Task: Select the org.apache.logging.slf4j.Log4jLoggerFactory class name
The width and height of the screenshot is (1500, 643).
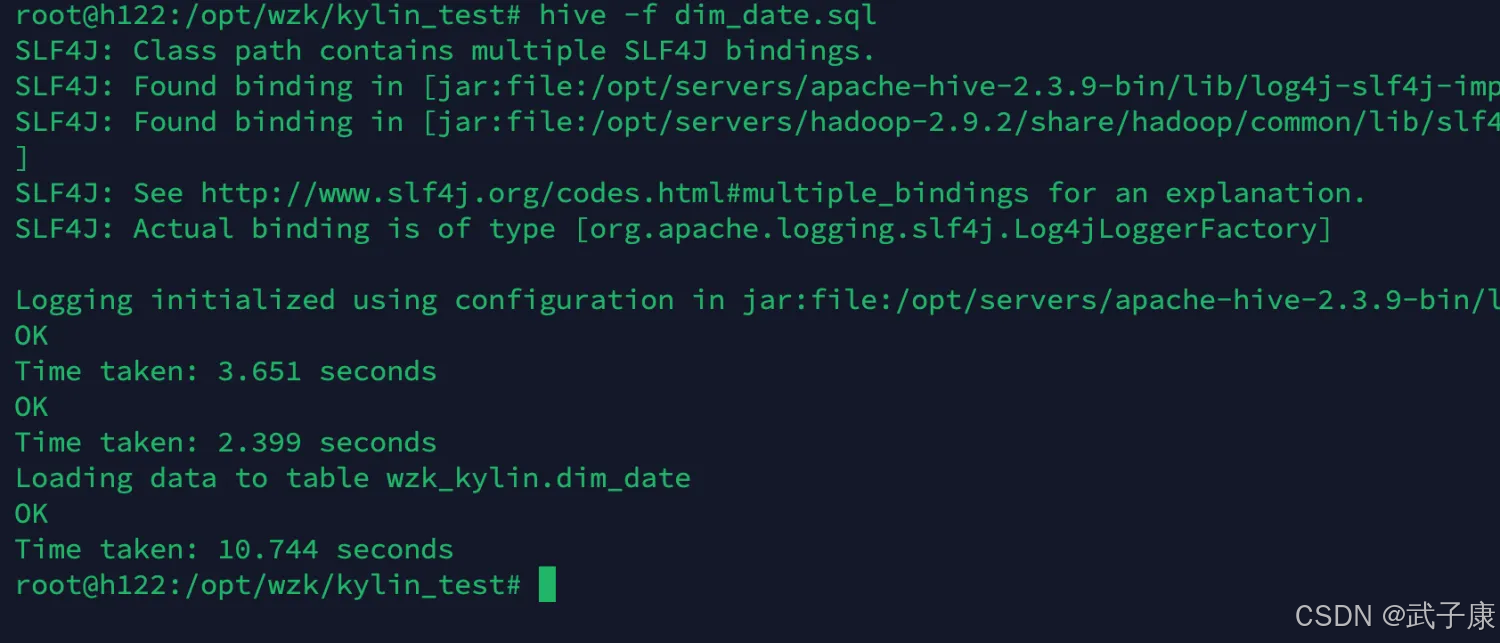Action: click(952, 229)
